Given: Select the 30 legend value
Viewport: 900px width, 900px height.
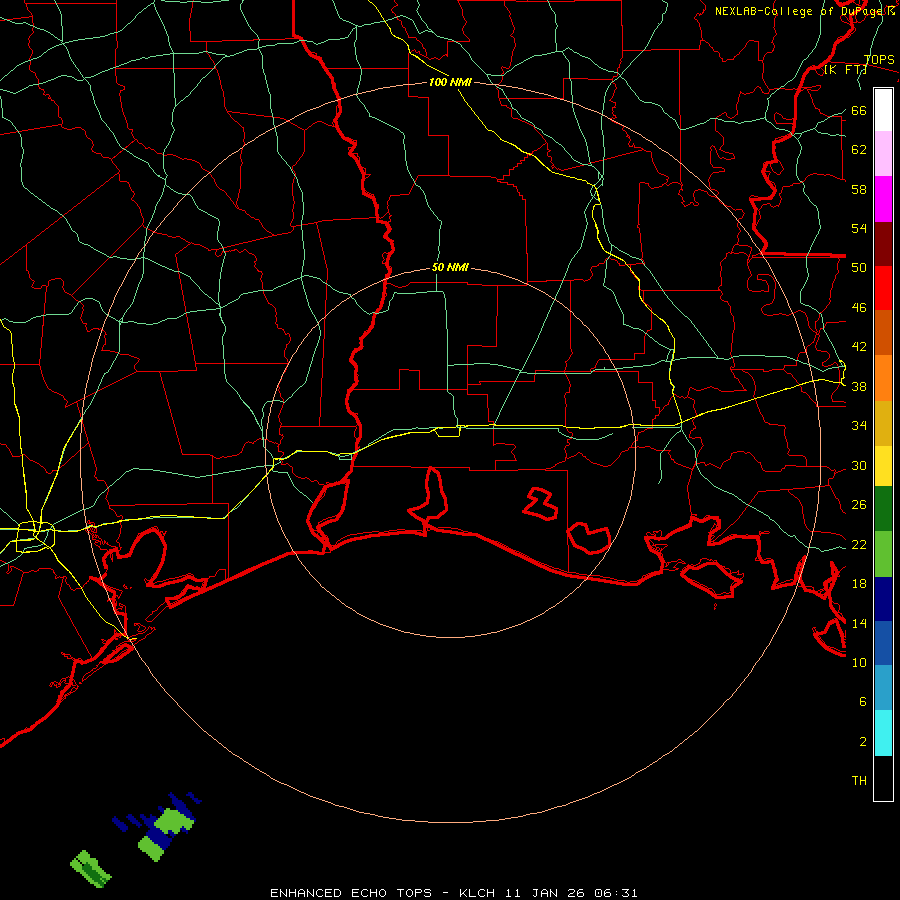Looking at the screenshot, I should pyautogui.click(x=859, y=465).
